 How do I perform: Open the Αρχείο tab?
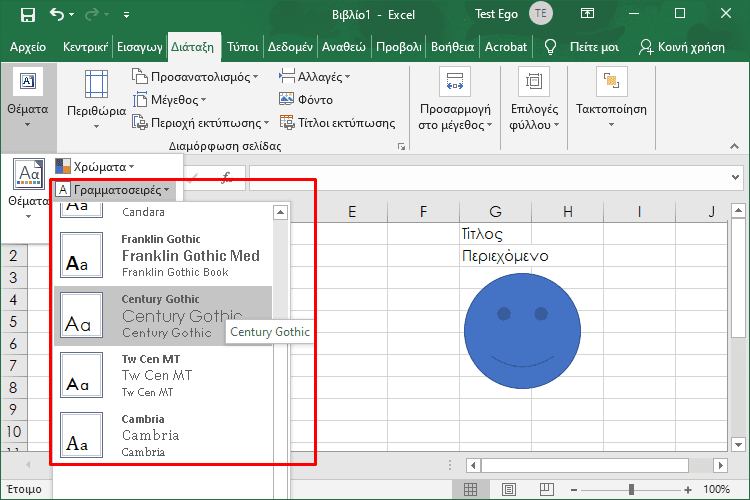click(28, 47)
